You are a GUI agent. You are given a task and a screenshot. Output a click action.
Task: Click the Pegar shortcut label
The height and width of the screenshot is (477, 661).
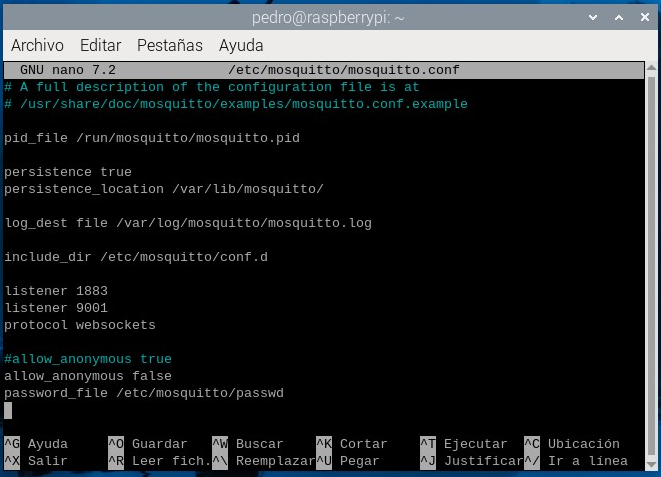tap(360, 461)
